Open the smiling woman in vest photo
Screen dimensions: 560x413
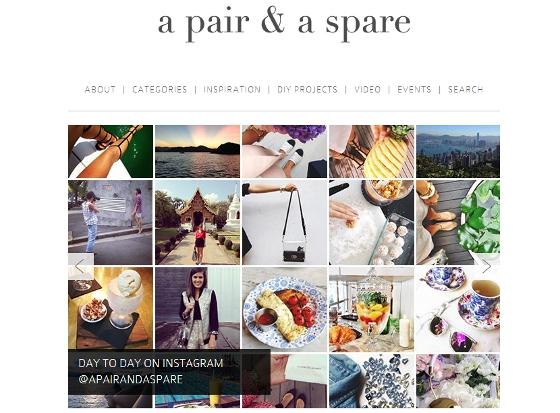coord(198,309)
